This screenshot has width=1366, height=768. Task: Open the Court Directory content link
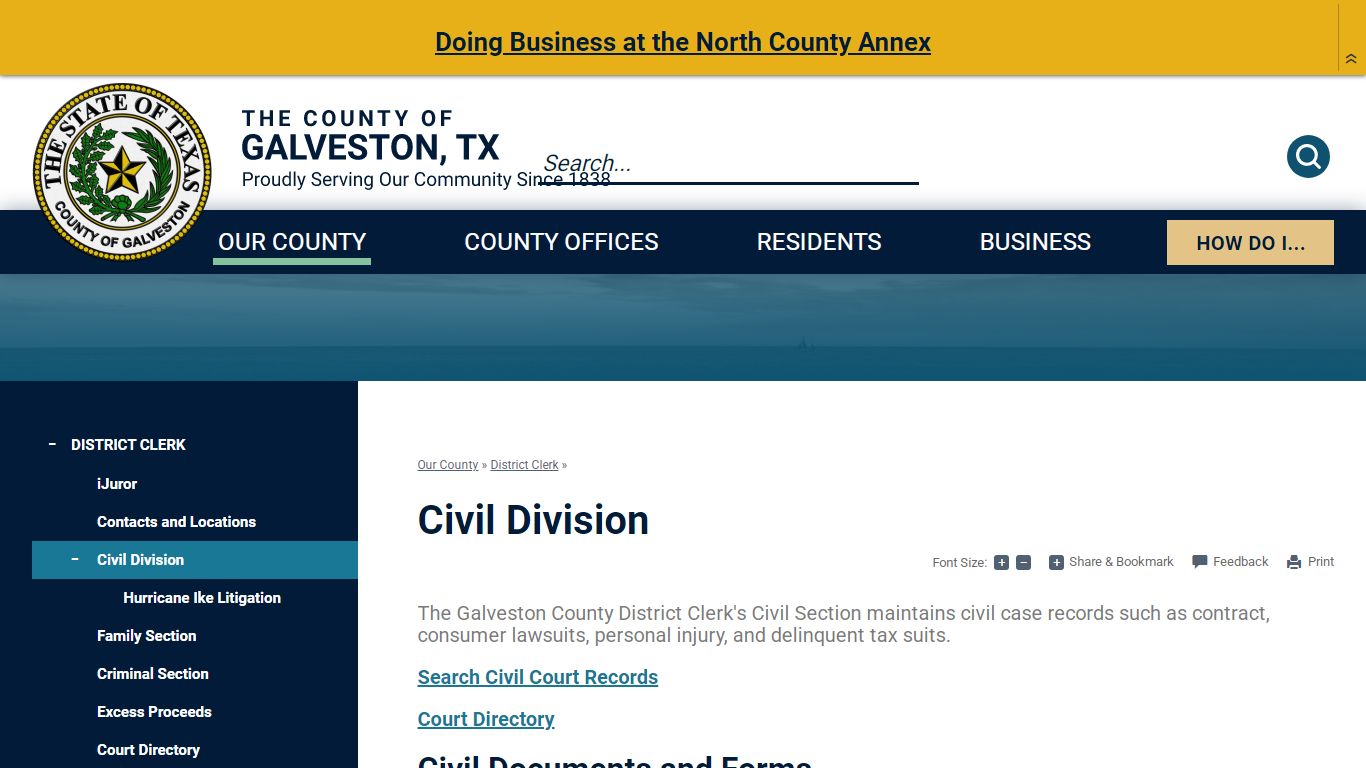(x=486, y=719)
